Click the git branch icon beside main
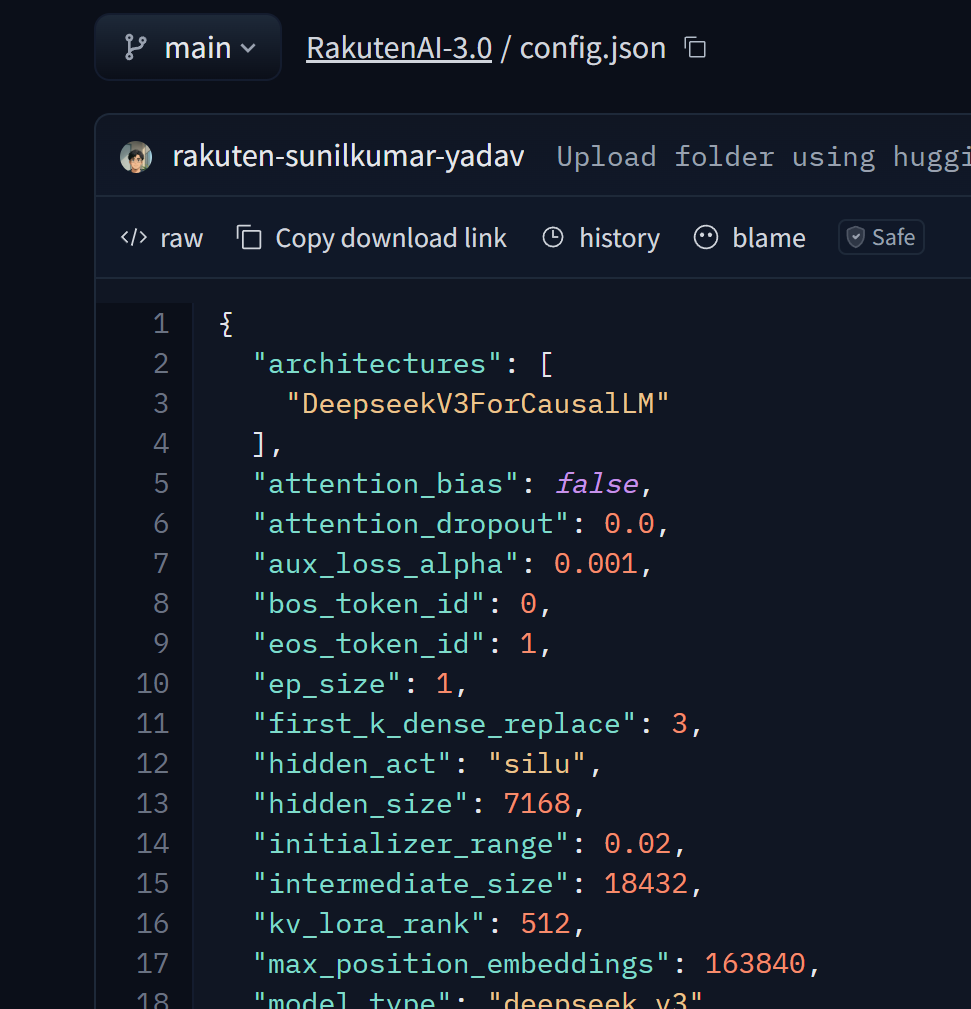 point(135,48)
